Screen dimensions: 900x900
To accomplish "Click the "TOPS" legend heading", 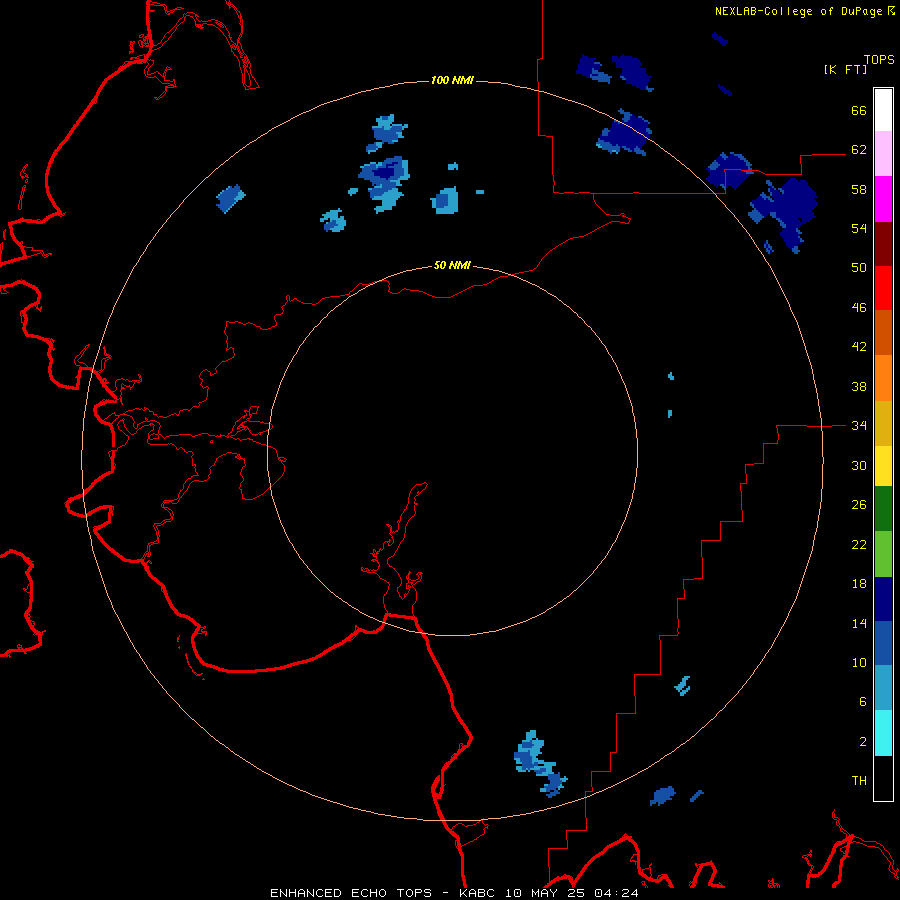I will coord(879,59).
